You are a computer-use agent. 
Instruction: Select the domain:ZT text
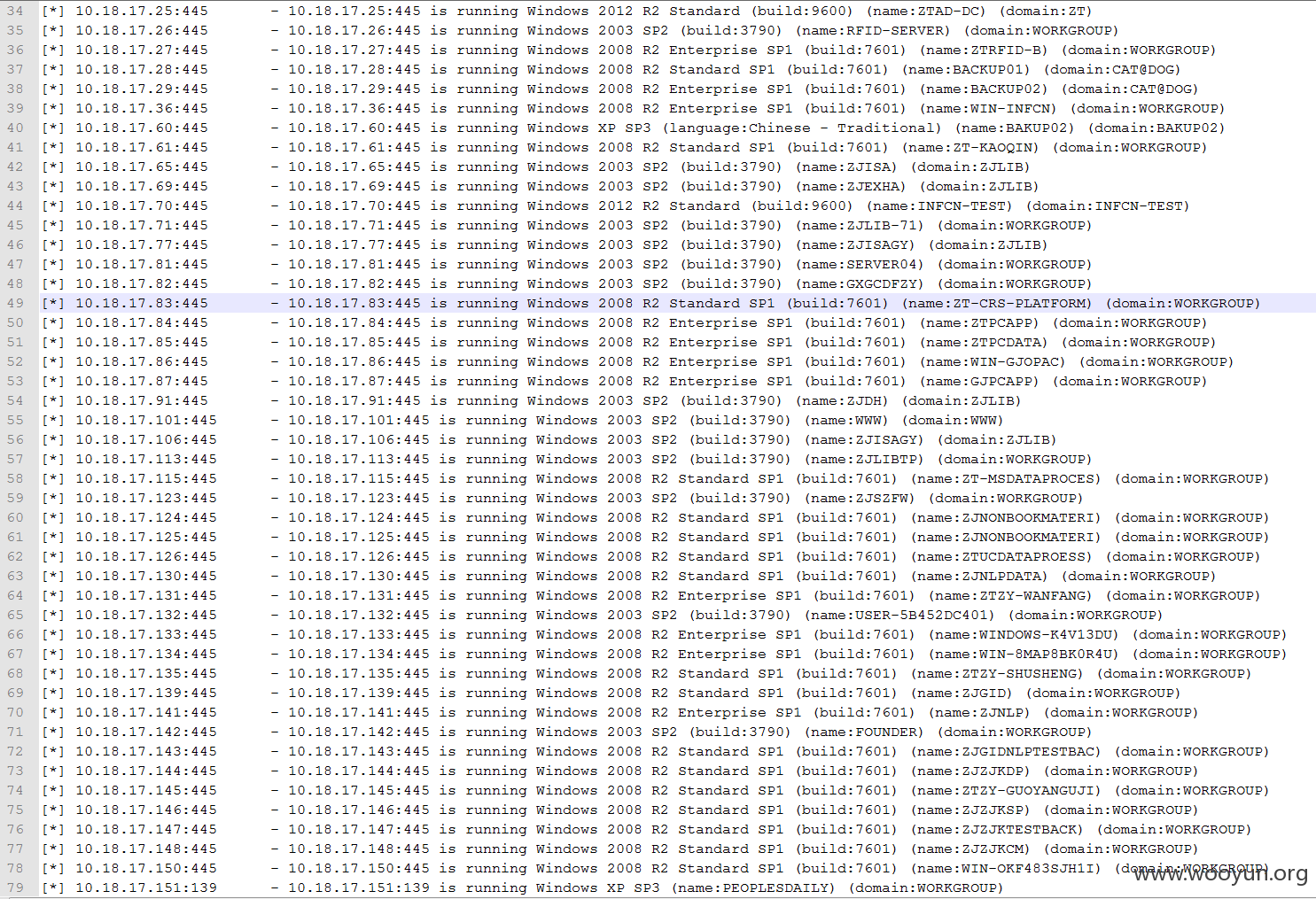point(1046,12)
